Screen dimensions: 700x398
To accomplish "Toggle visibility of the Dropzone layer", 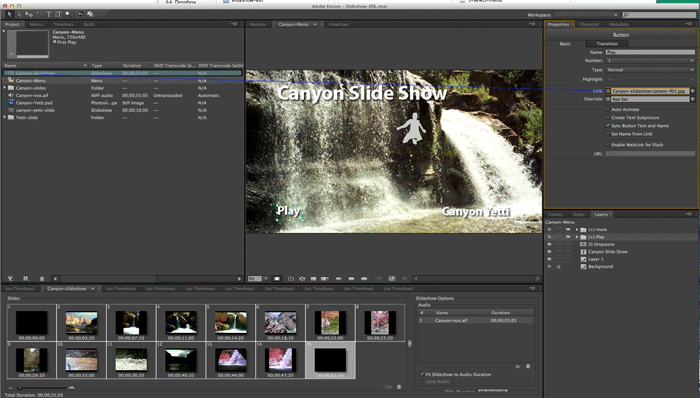I will point(550,245).
